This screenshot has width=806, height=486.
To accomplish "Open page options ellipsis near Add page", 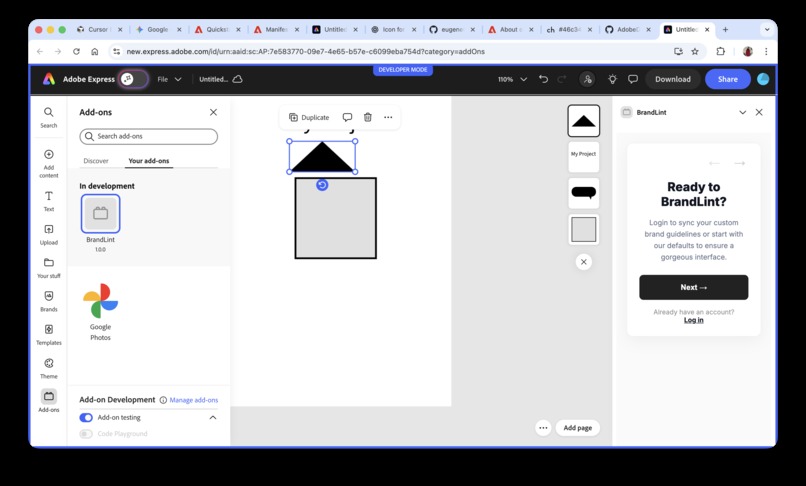I will (x=543, y=428).
